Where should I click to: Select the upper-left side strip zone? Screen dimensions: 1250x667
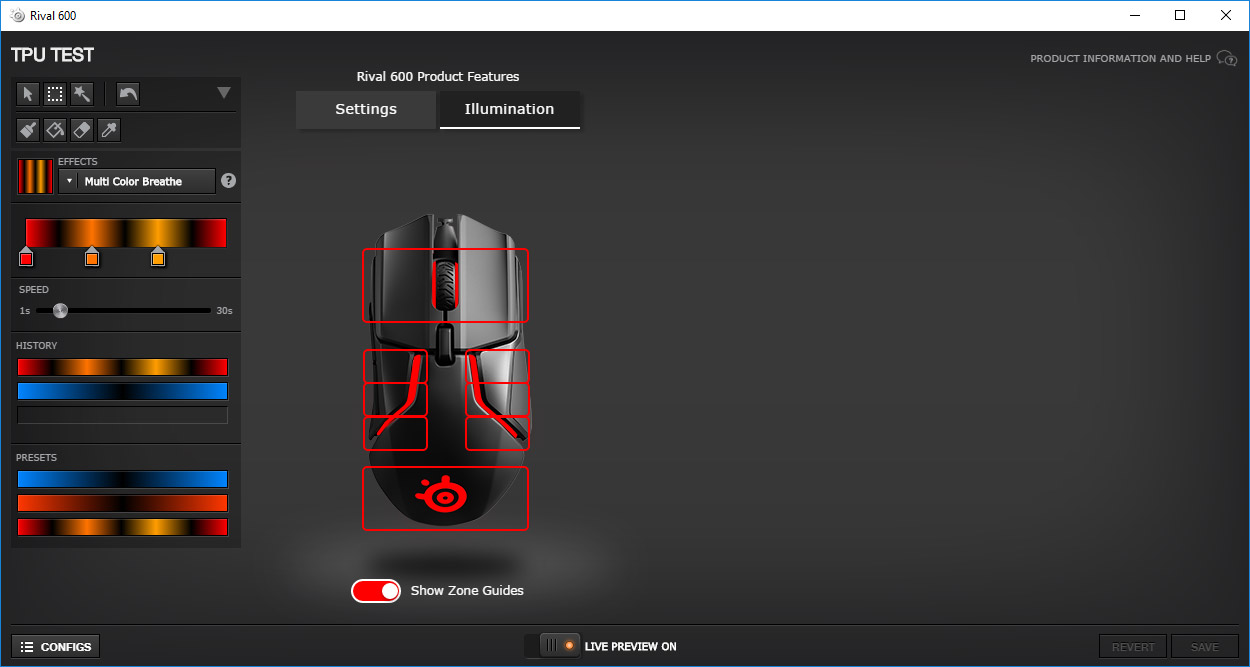[x=395, y=366]
